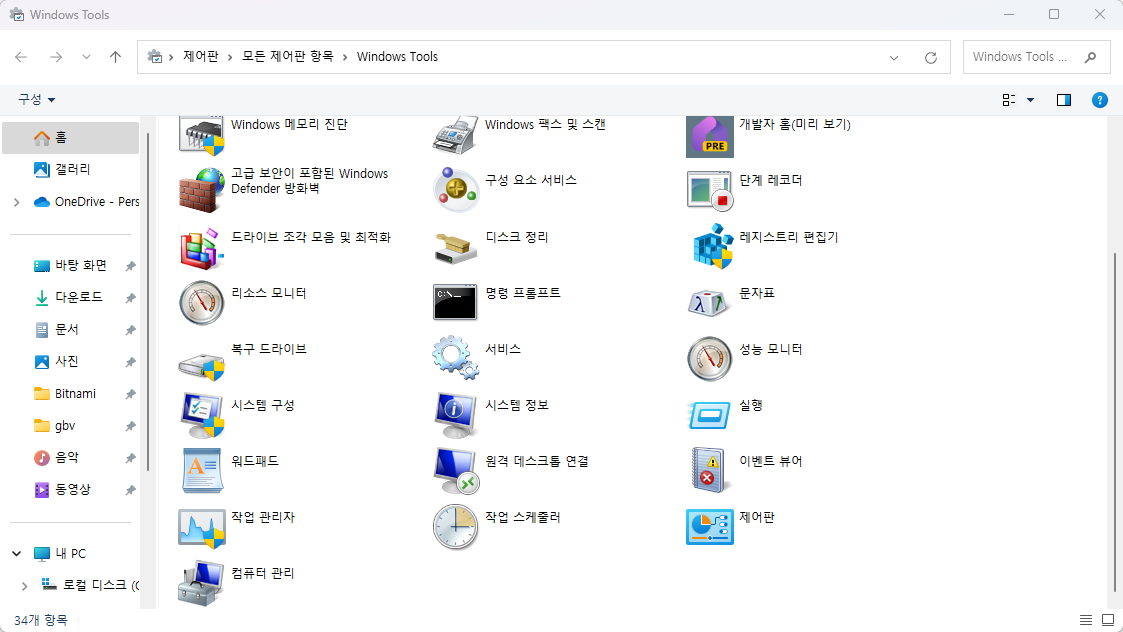This screenshot has width=1123, height=632.
Task: Select 홈 in navigation pane
Action: click(x=70, y=138)
